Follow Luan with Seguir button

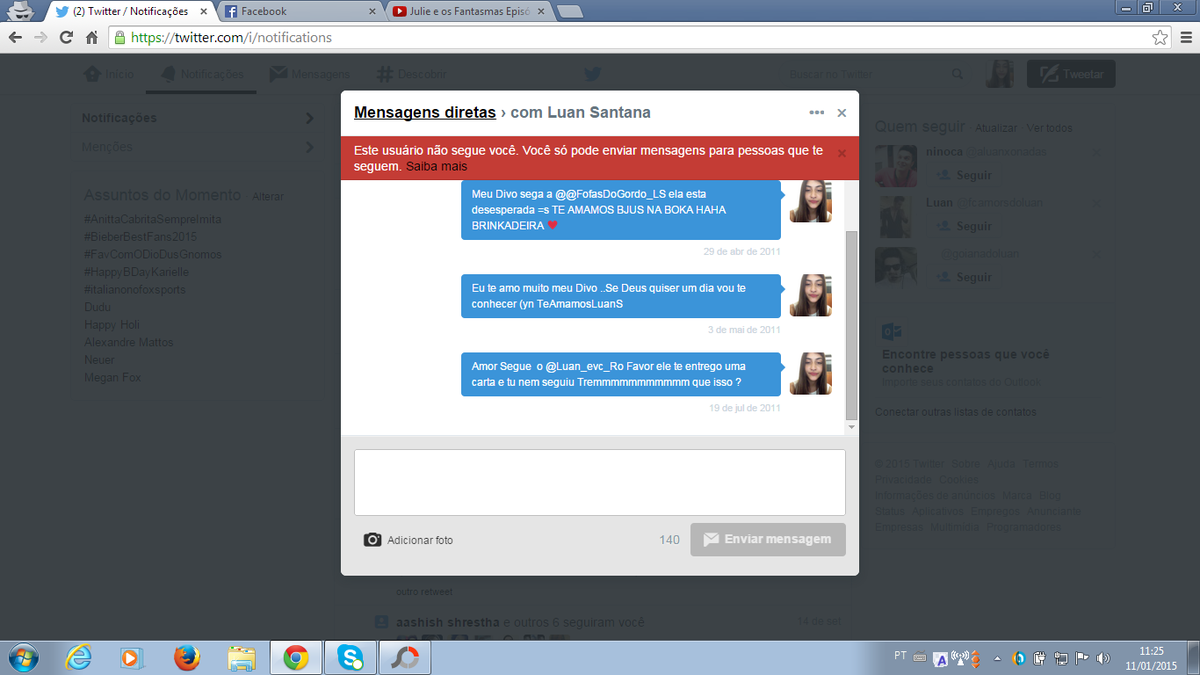click(x=964, y=226)
